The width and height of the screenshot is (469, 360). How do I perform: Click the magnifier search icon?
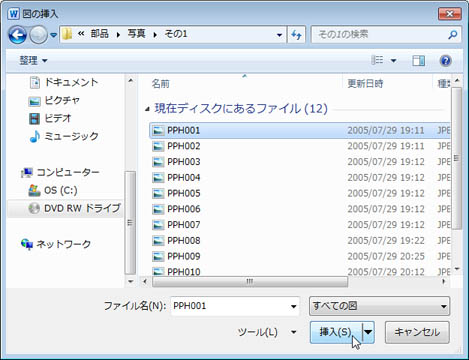[453, 34]
